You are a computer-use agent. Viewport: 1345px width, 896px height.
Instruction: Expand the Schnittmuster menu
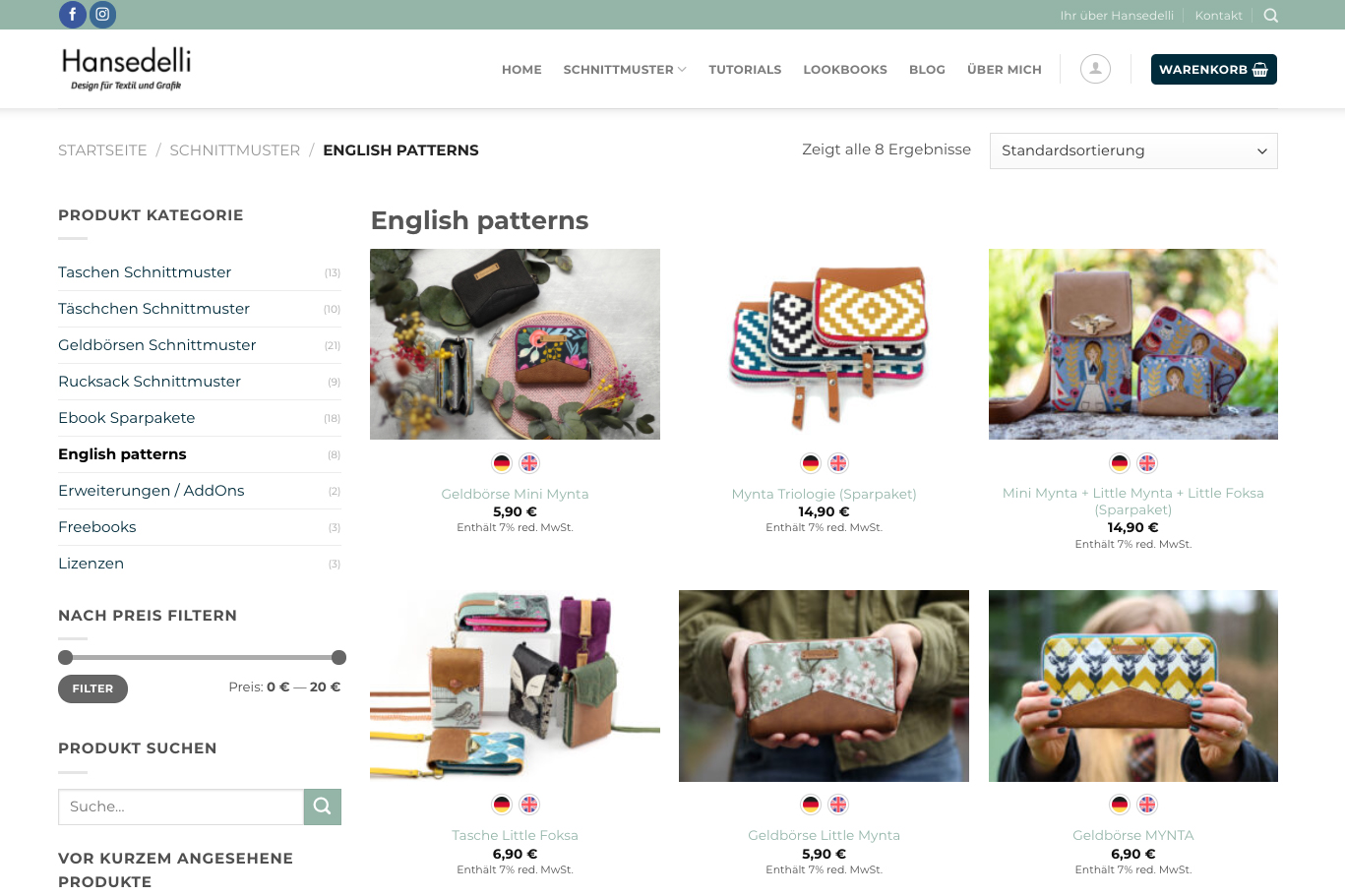point(625,70)
